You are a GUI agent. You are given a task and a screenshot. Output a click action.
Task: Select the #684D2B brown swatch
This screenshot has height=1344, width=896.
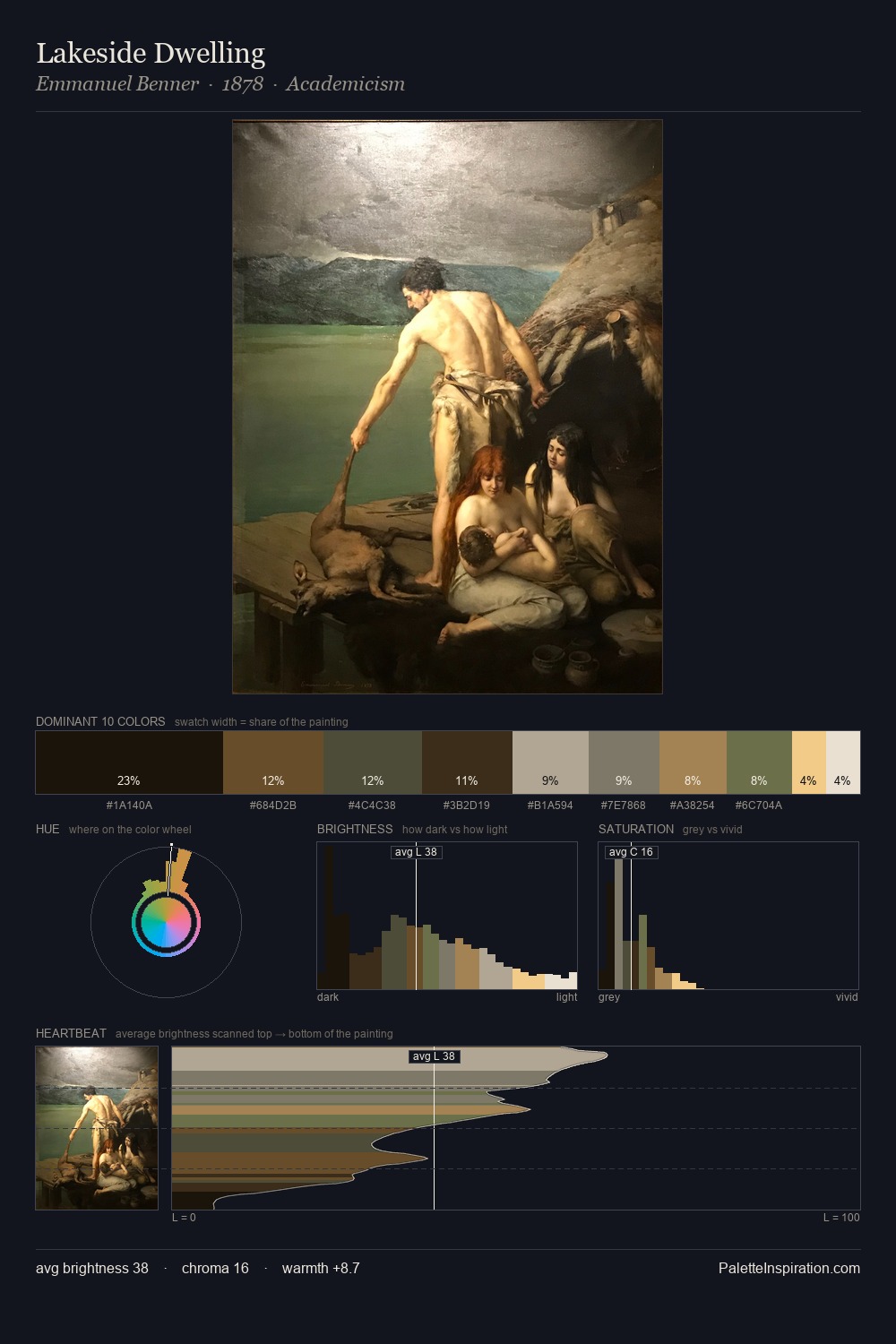click(x=273, y=762)
